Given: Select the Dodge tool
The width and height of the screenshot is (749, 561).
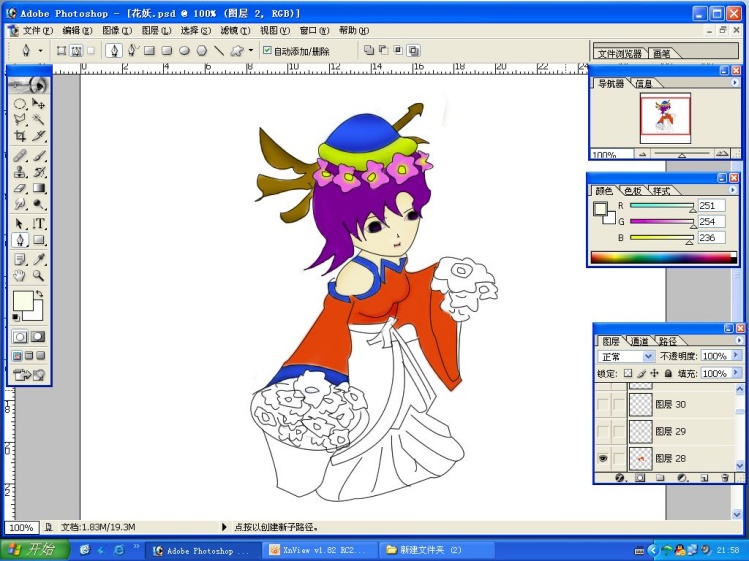Looking at the screenshot, I should (x=38, y=205).
